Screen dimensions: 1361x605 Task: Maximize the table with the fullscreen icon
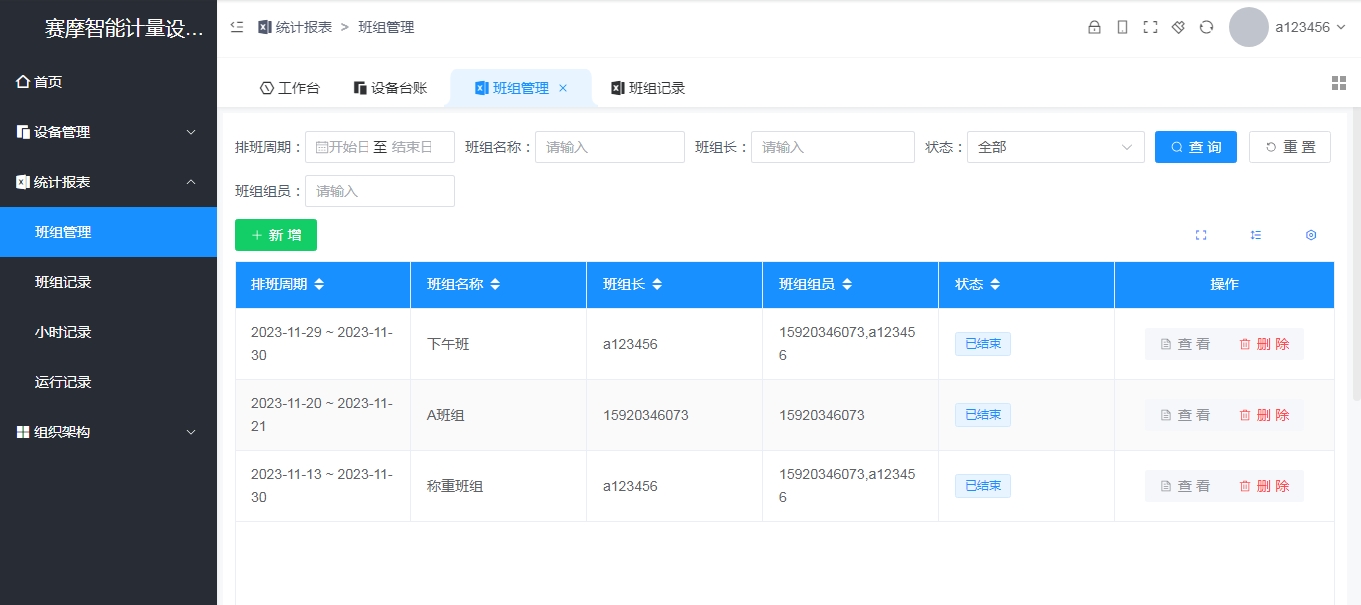1201,234
